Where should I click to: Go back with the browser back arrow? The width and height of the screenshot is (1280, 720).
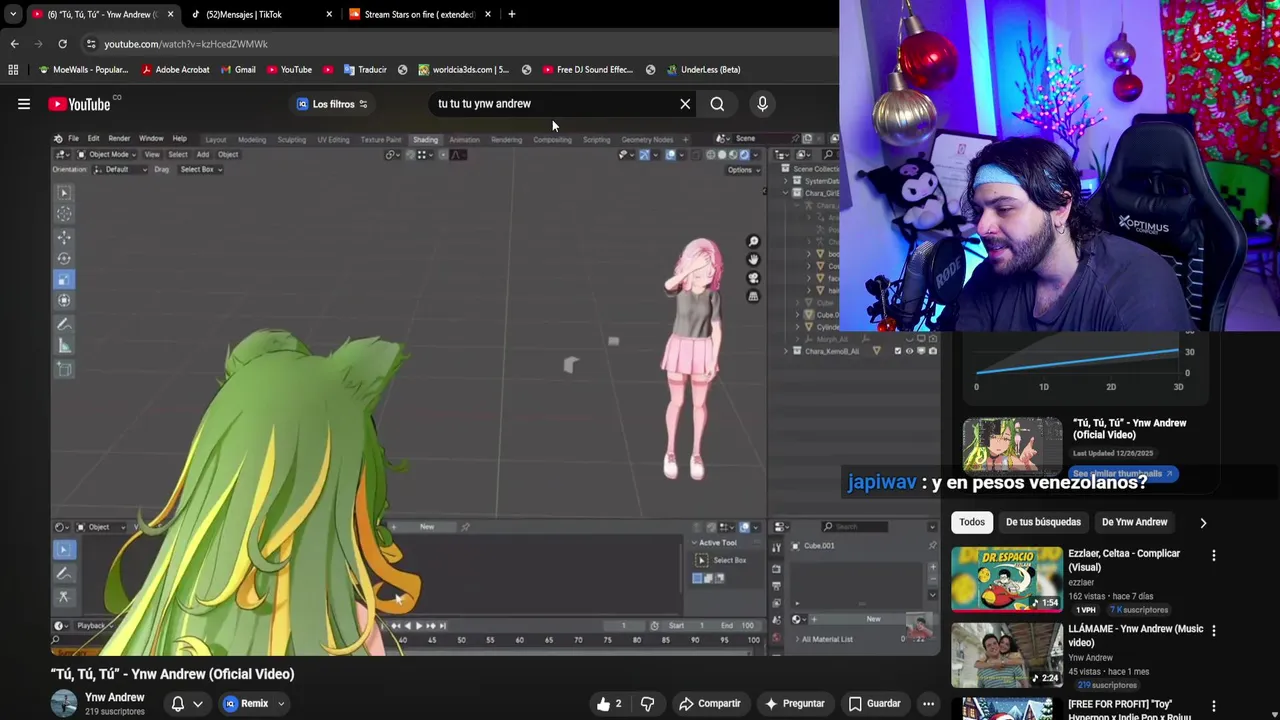[14, 44]
